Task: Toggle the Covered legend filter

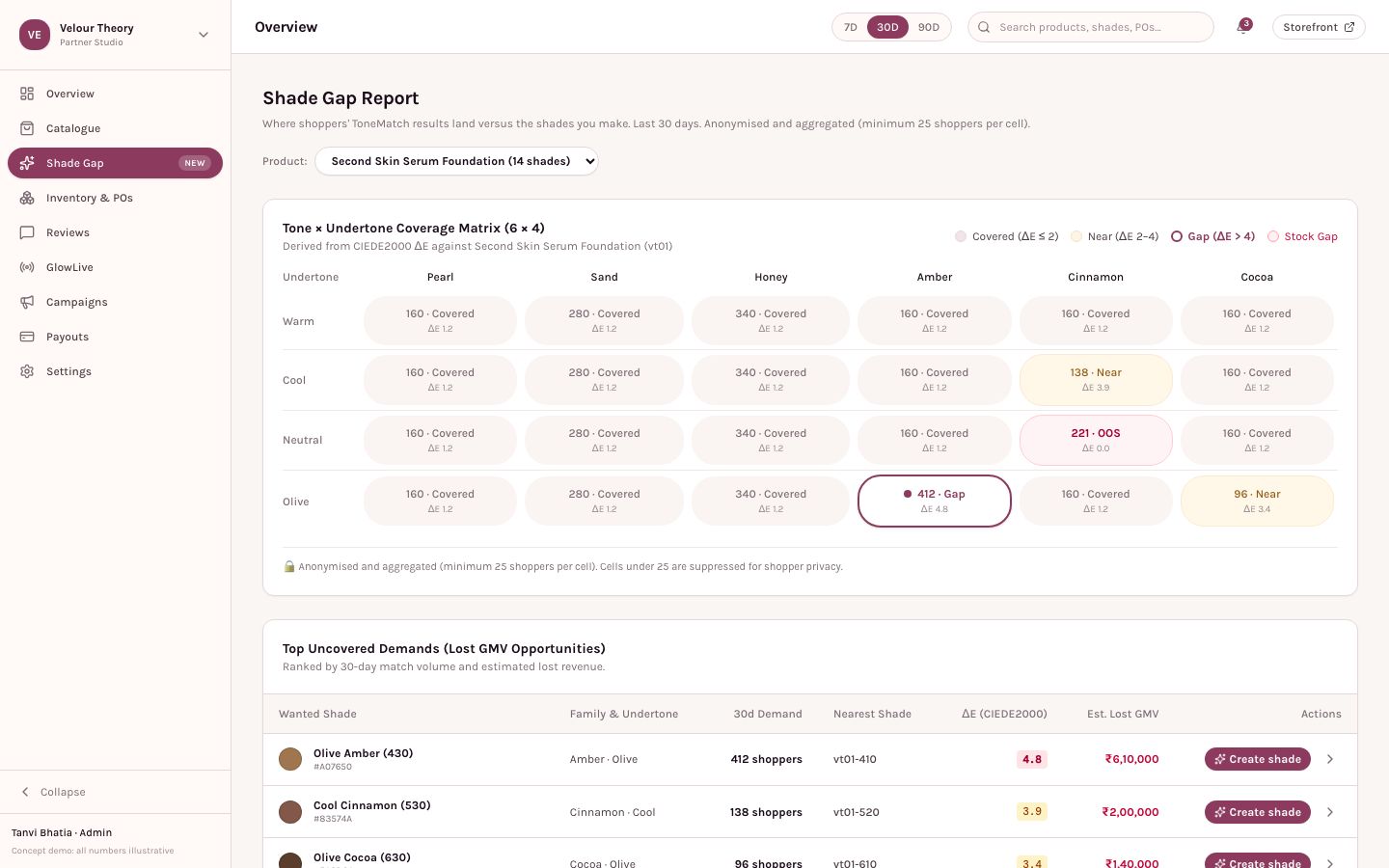Action: (x=1006, y=236)
